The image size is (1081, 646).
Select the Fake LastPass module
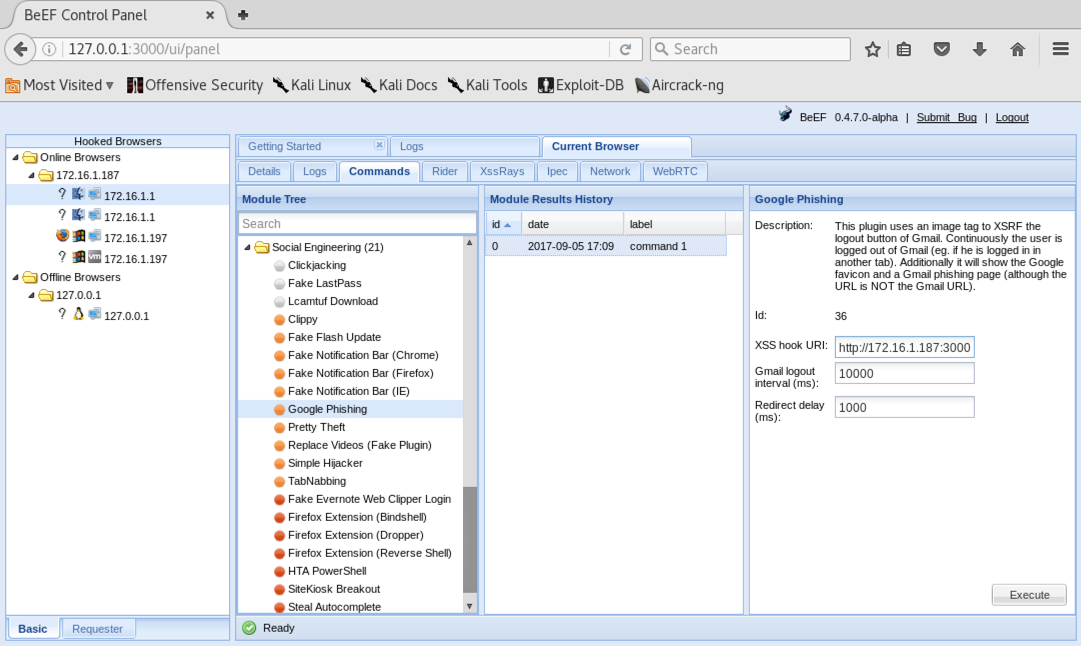click(324, 283)
